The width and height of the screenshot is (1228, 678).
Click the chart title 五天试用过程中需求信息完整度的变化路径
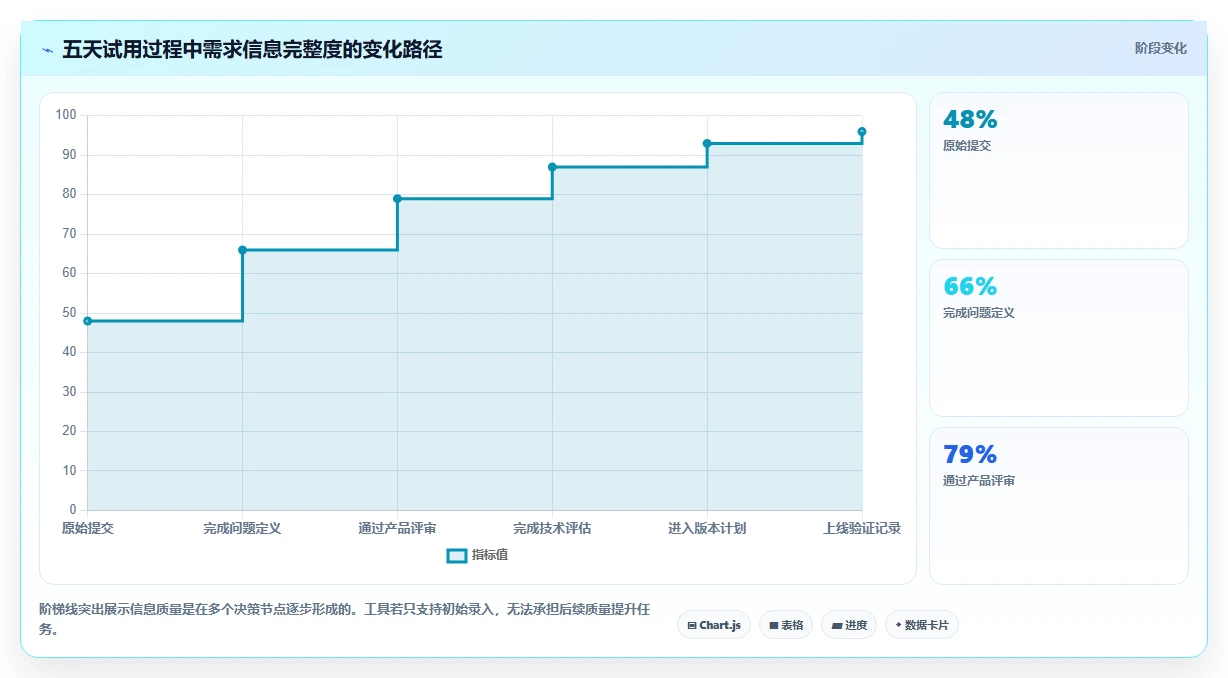click(252, 49)
